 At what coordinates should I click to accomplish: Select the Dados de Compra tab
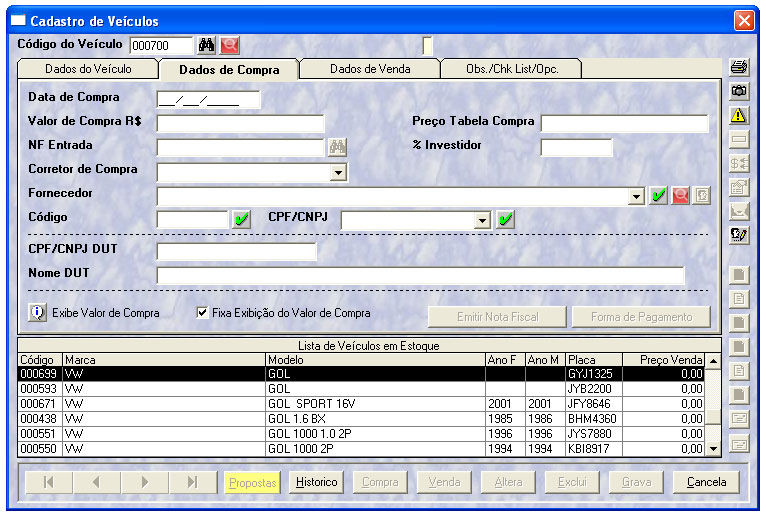229,70
